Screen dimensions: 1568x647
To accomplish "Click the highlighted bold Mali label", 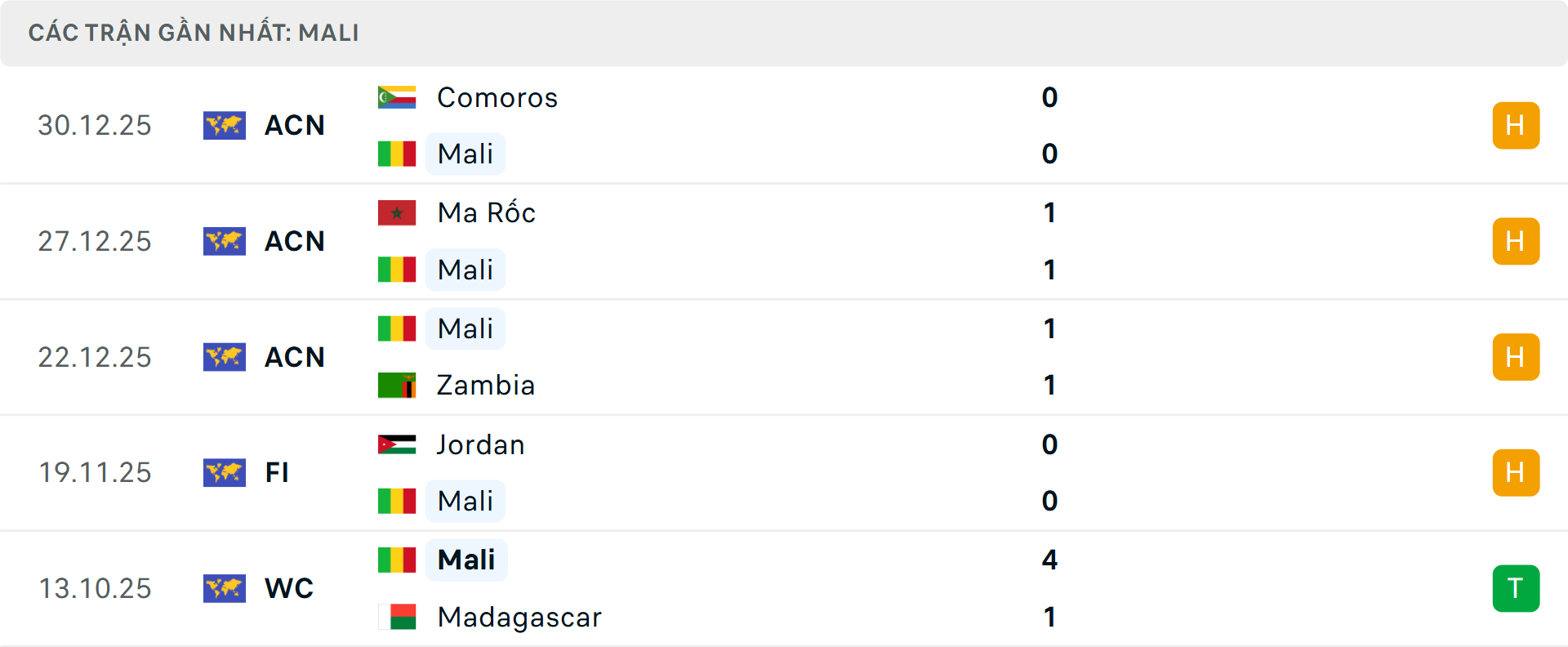I will (x=466, y=560).
